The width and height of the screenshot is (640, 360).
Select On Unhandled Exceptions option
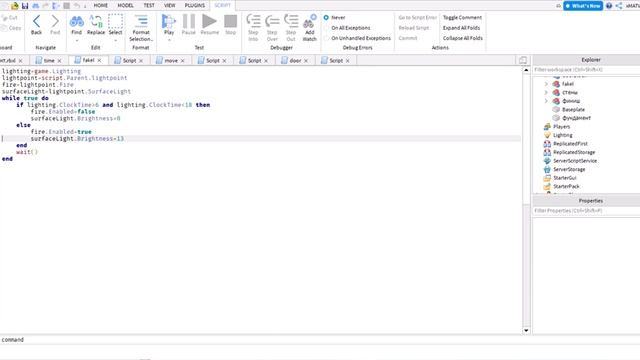pos(326,38)
